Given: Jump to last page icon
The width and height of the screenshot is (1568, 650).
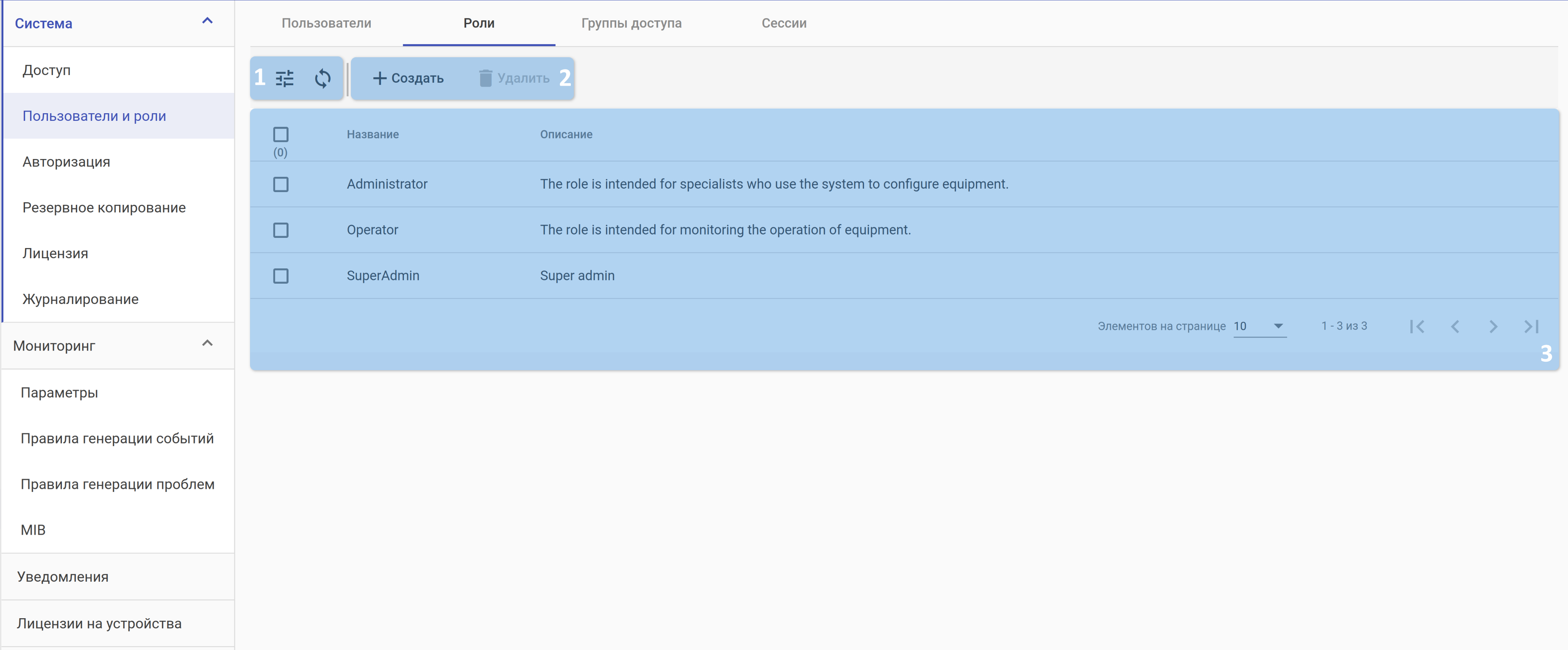Looking at the screenshot, I should pos(1532,326).
